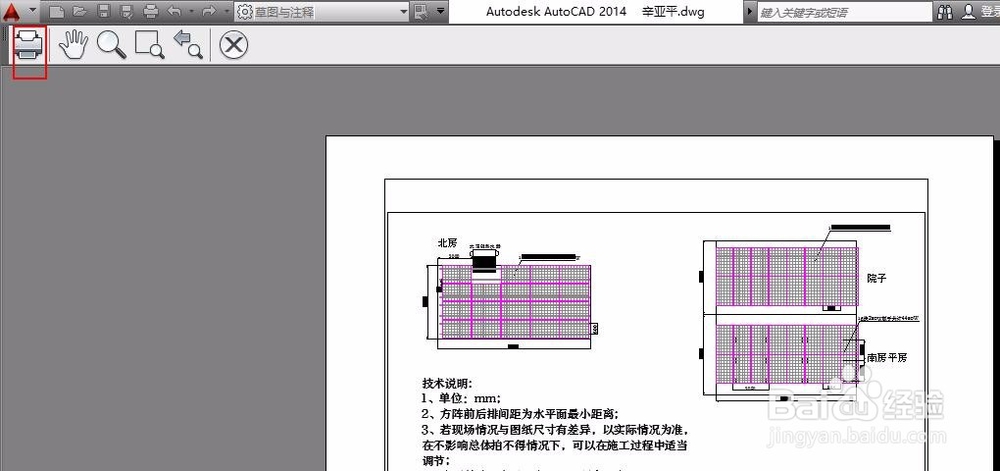Open the Undo history dropdown arrow
This screenshot has width=1000, height=471.
(x=191, y=11)
